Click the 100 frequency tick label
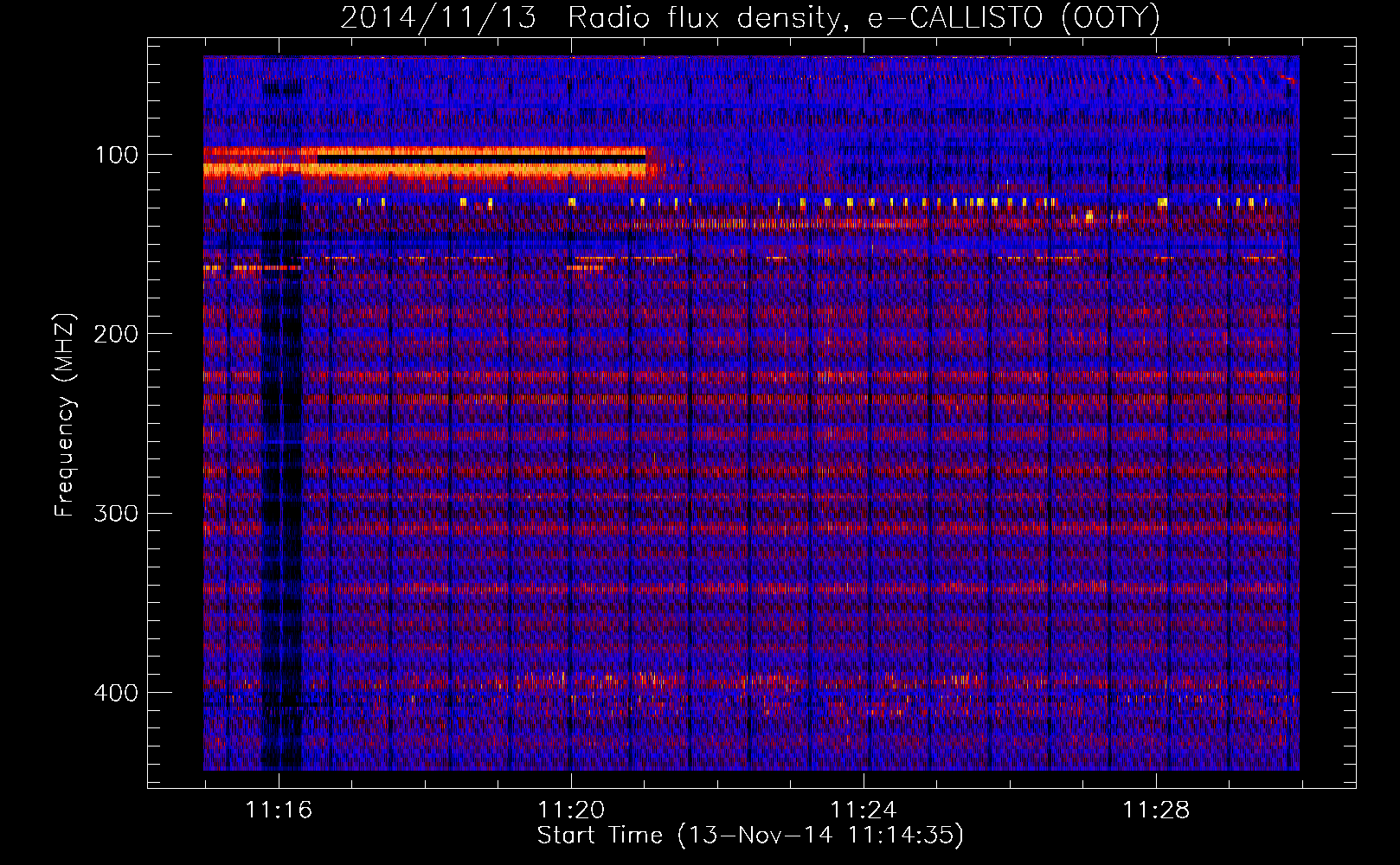Screen dimensions: 1400x865 (116, 155)
